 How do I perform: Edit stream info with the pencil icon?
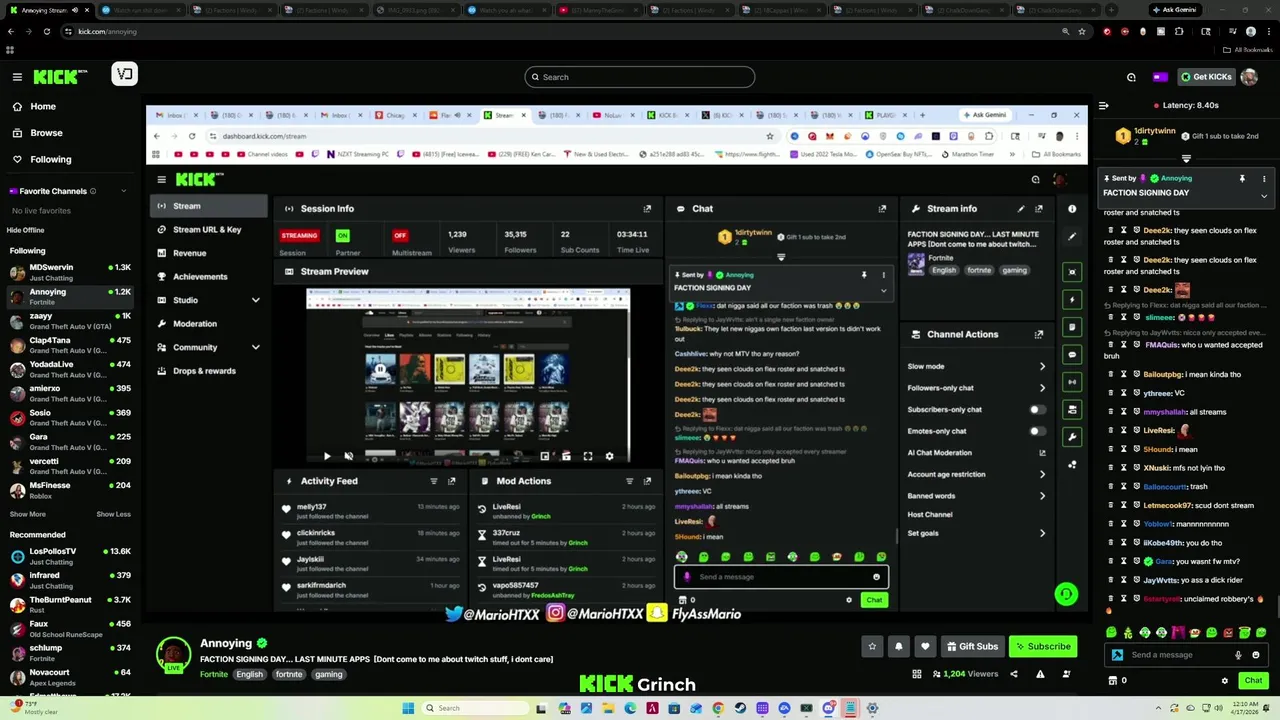pyautogui.click(x=1021, y=209)
